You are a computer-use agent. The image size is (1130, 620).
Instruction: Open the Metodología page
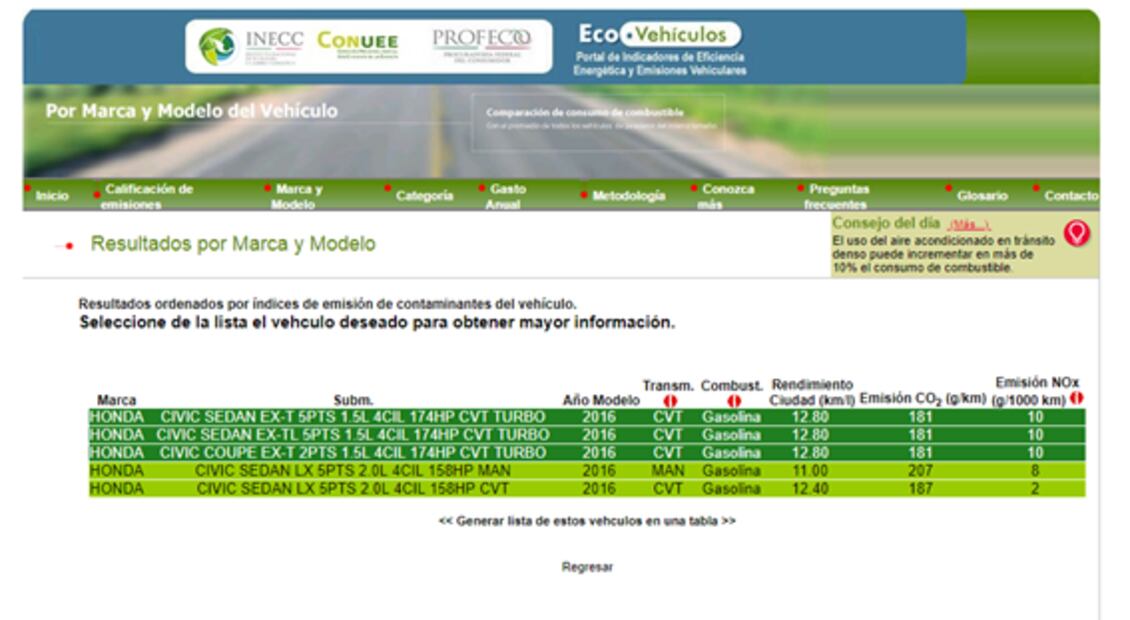pyautogui.click(x=628, y=196)
